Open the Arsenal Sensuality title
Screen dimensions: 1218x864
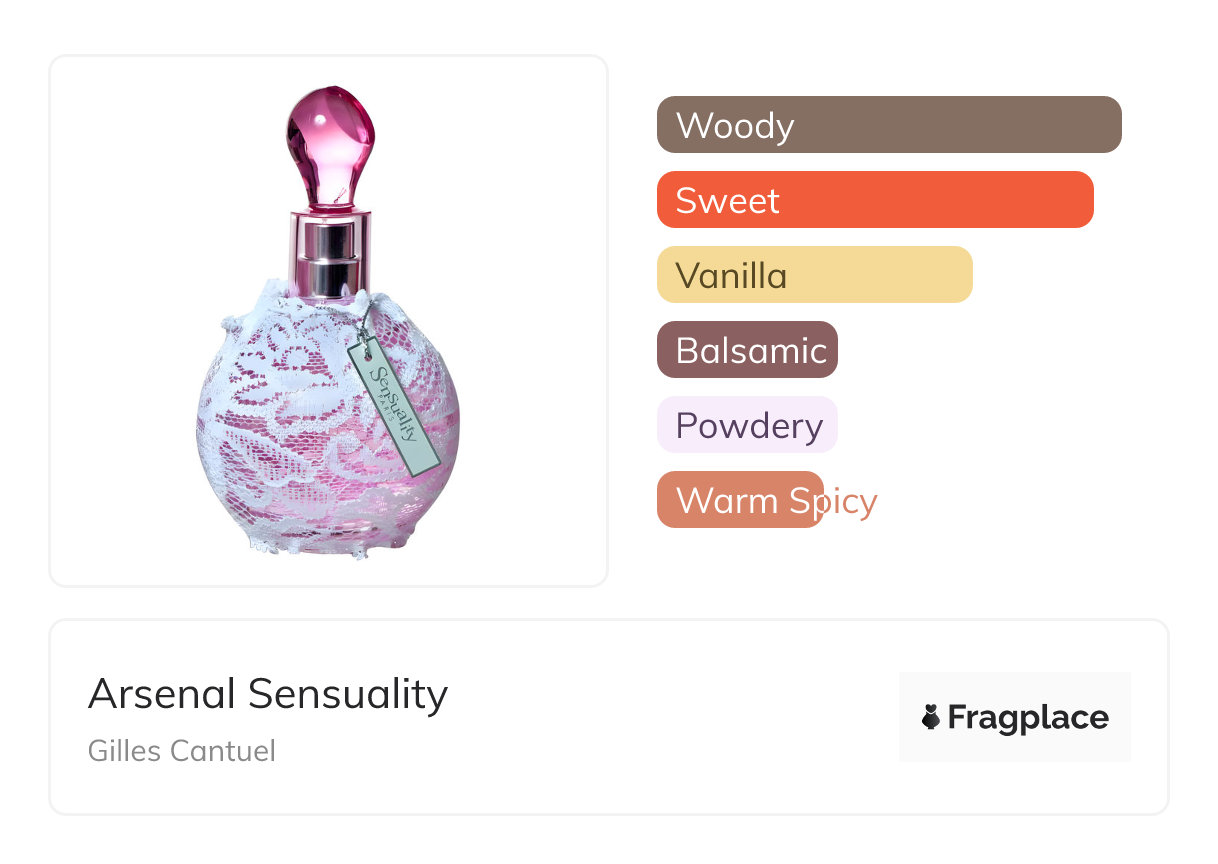pos(267,693)
